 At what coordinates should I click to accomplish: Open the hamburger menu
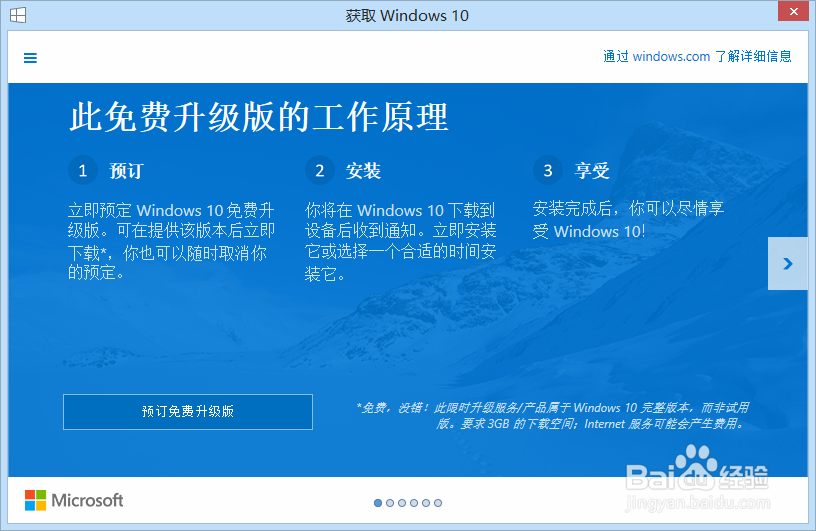(x=30, y=58)
